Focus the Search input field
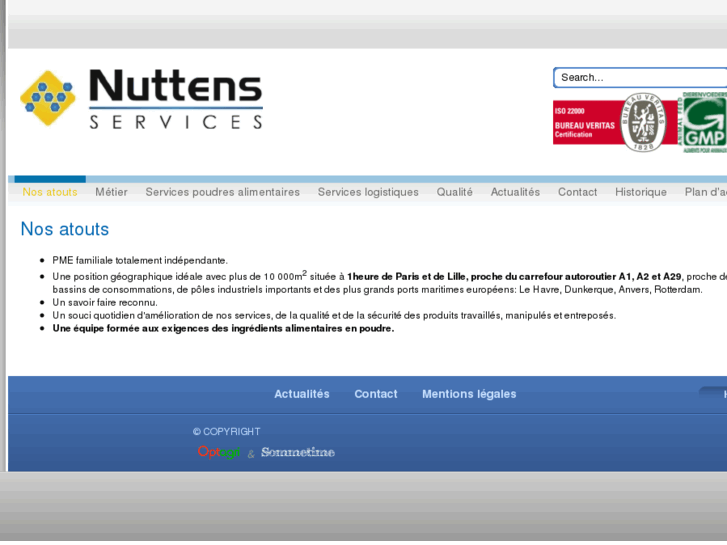 click(640, 77)
